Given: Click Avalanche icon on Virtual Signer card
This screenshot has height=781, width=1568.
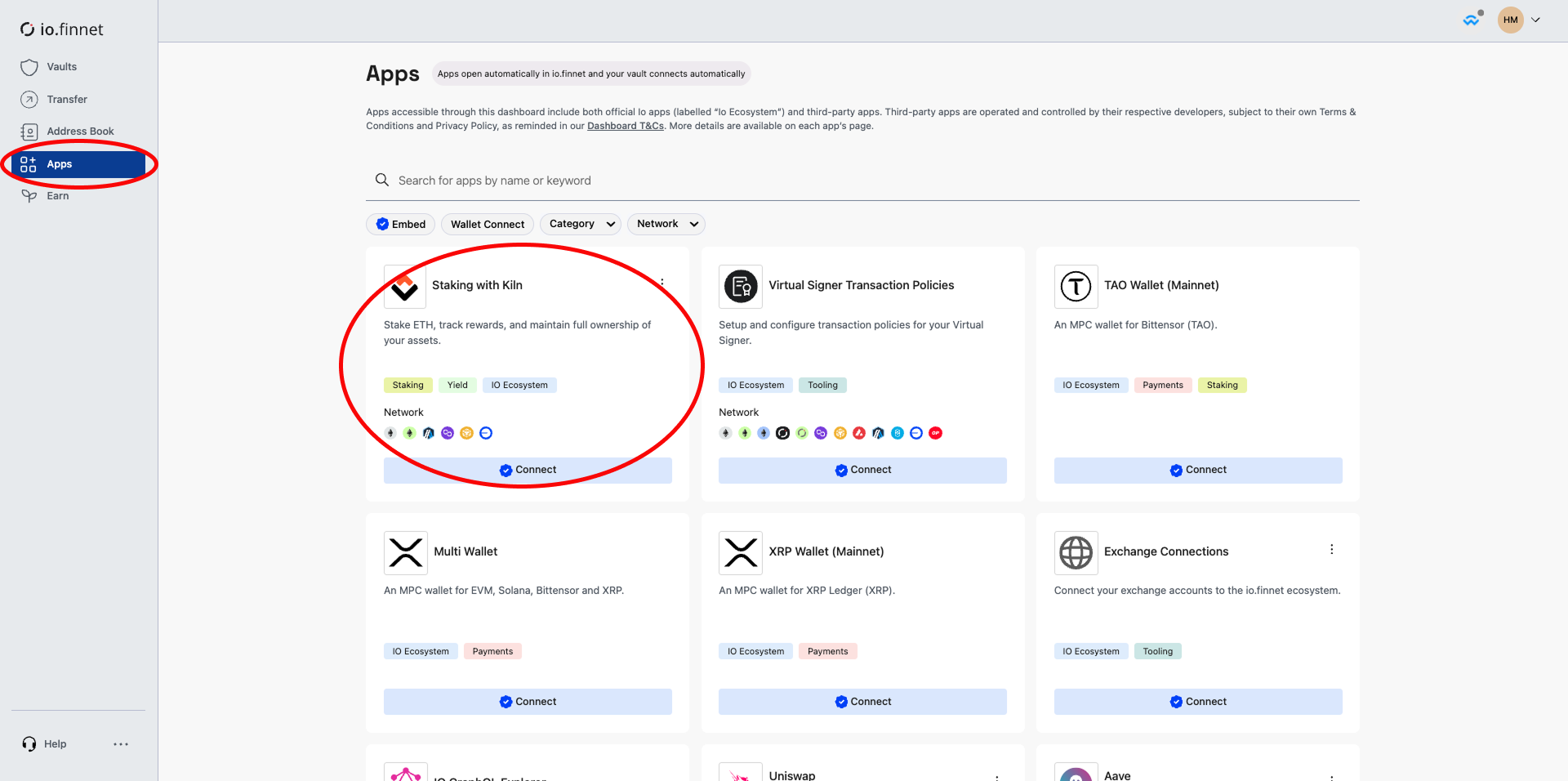Looking at the screenshot, I should (x=859, y=433).
